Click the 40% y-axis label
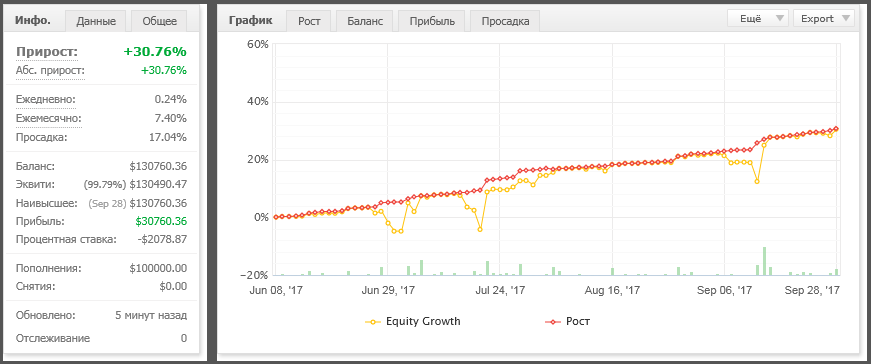Image resolution: width=871 pixels, height=364 pixels. point(257,102)
